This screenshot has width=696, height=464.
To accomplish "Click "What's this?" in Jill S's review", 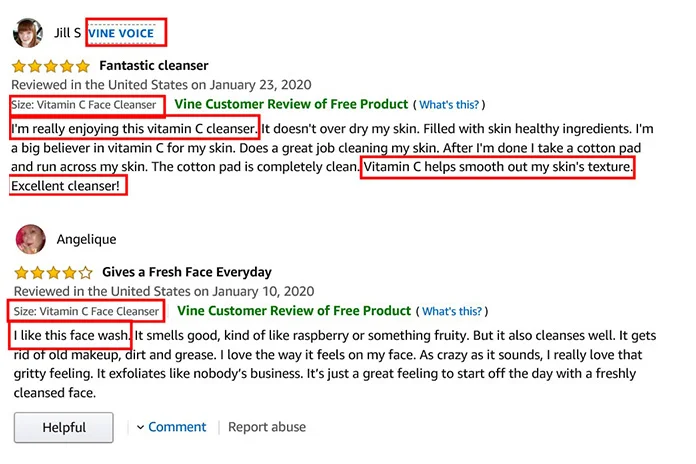I will pyautogui.click(x=449, y=104).
